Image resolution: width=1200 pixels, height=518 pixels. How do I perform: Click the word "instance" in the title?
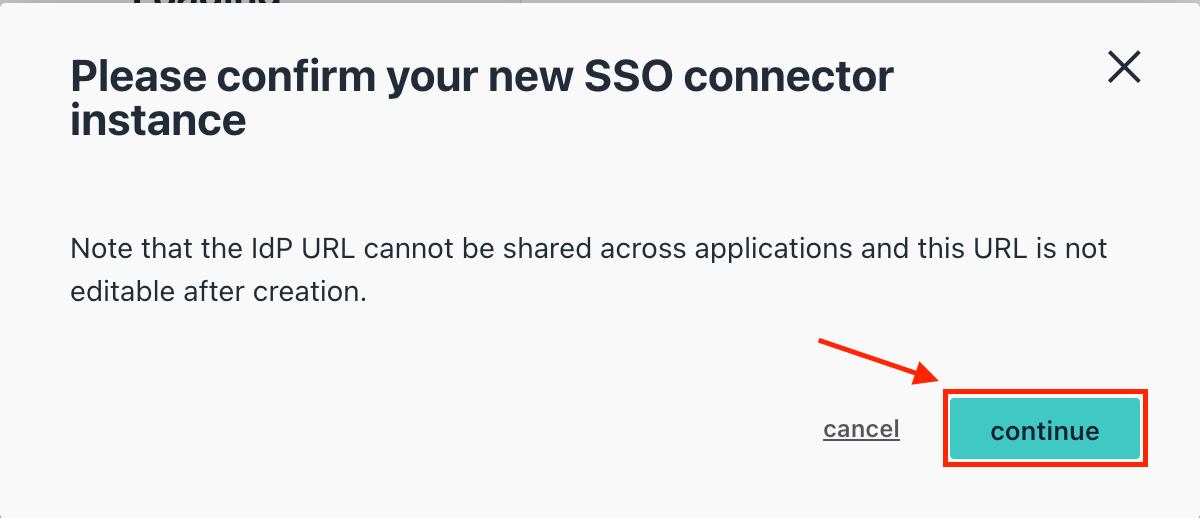pyautogui.click(x=158, y=121)
